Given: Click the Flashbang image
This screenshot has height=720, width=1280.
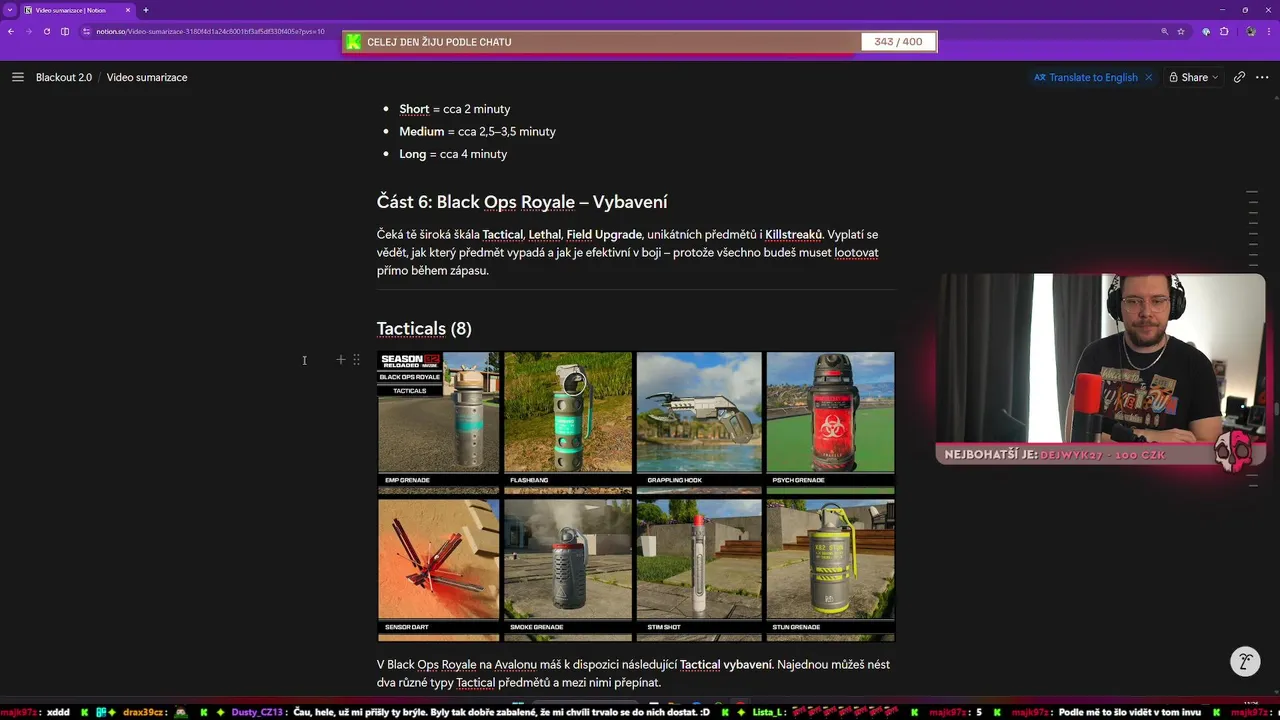Looking at the screenshot, I should (x=568, y=421).
